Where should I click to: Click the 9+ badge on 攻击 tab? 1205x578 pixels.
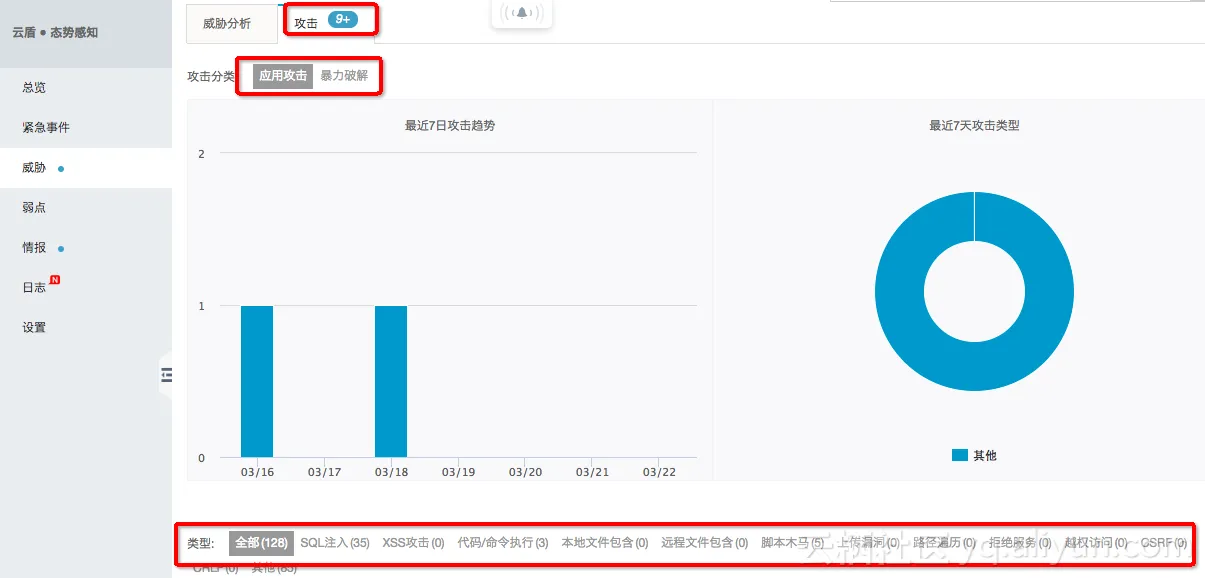(x=343, y=19)
